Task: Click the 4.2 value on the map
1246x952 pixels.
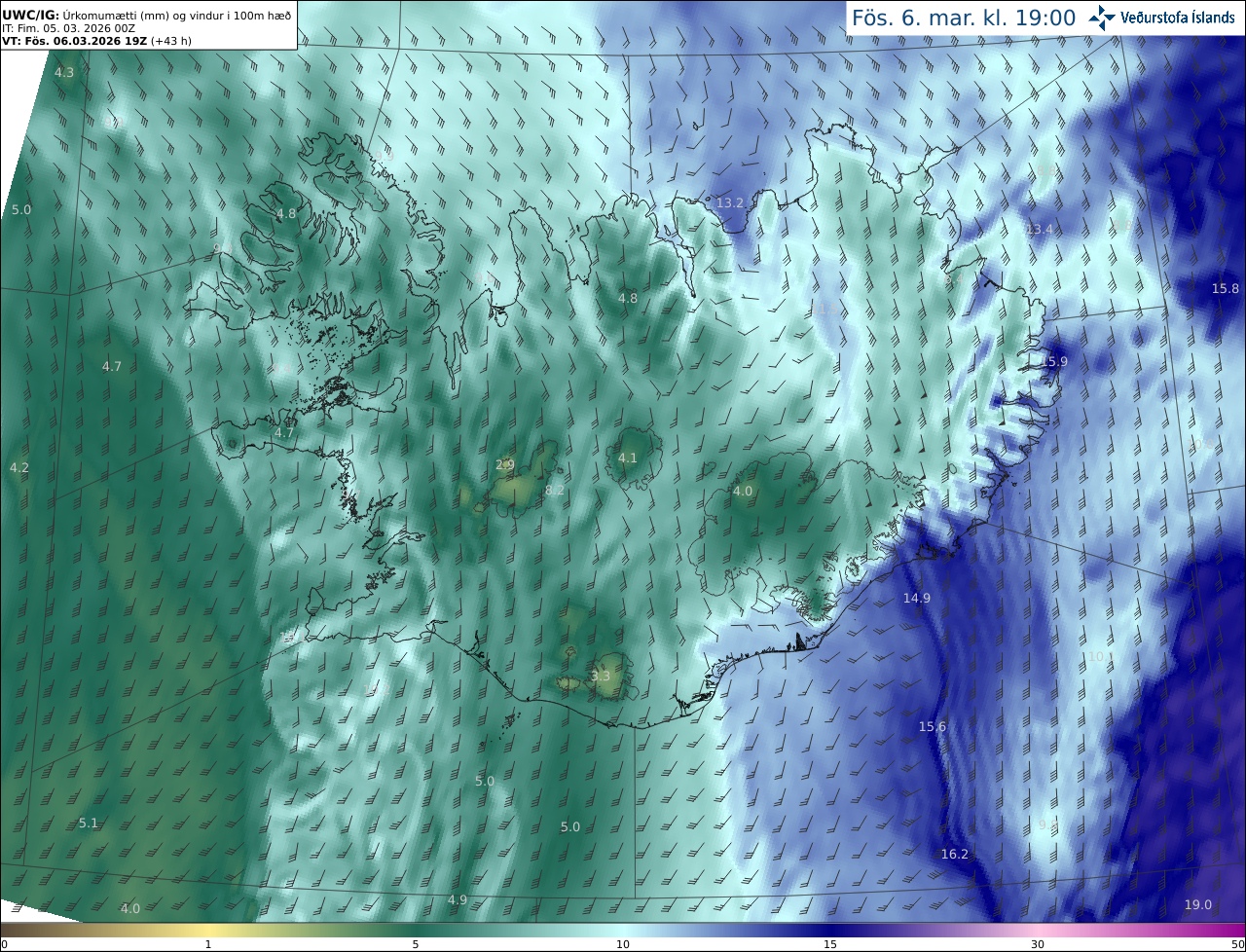Action: pos(19,468)
